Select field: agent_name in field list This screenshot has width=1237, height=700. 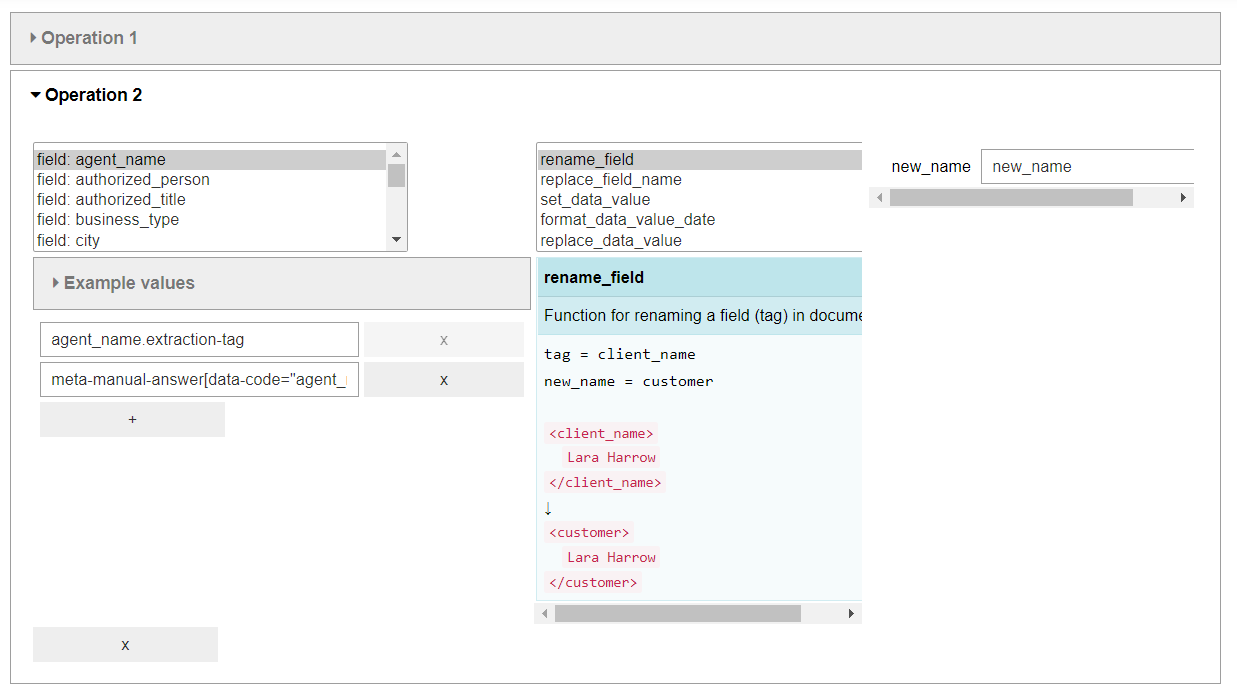point(210,159)
